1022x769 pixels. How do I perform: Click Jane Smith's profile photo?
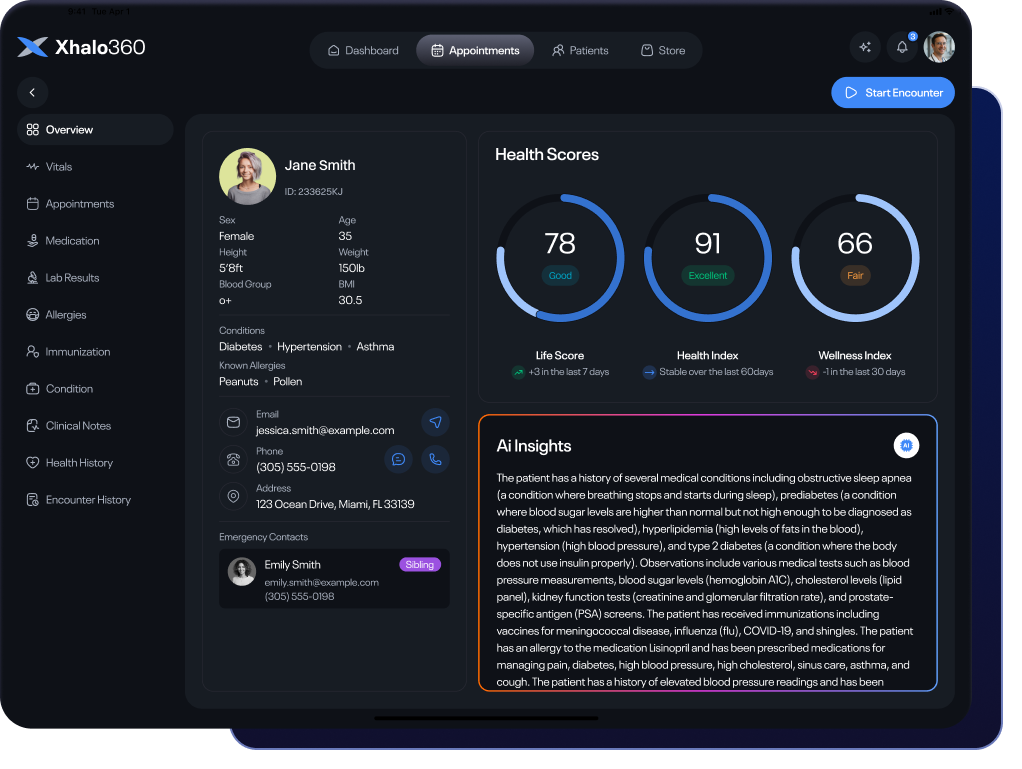tap(247, 176)
